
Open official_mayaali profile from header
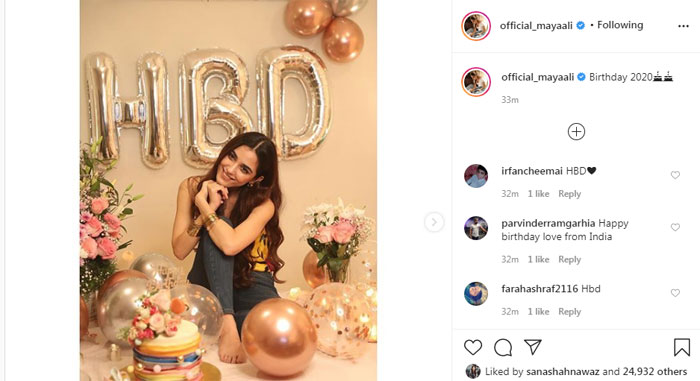click(536, 26)
